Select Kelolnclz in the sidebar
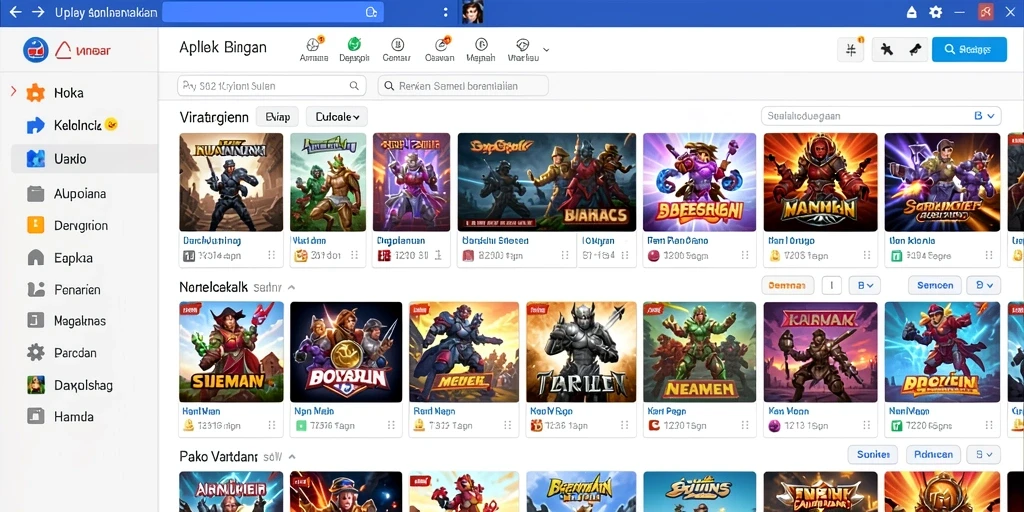This screenshot has width=1024, height=512. [77, 125]
